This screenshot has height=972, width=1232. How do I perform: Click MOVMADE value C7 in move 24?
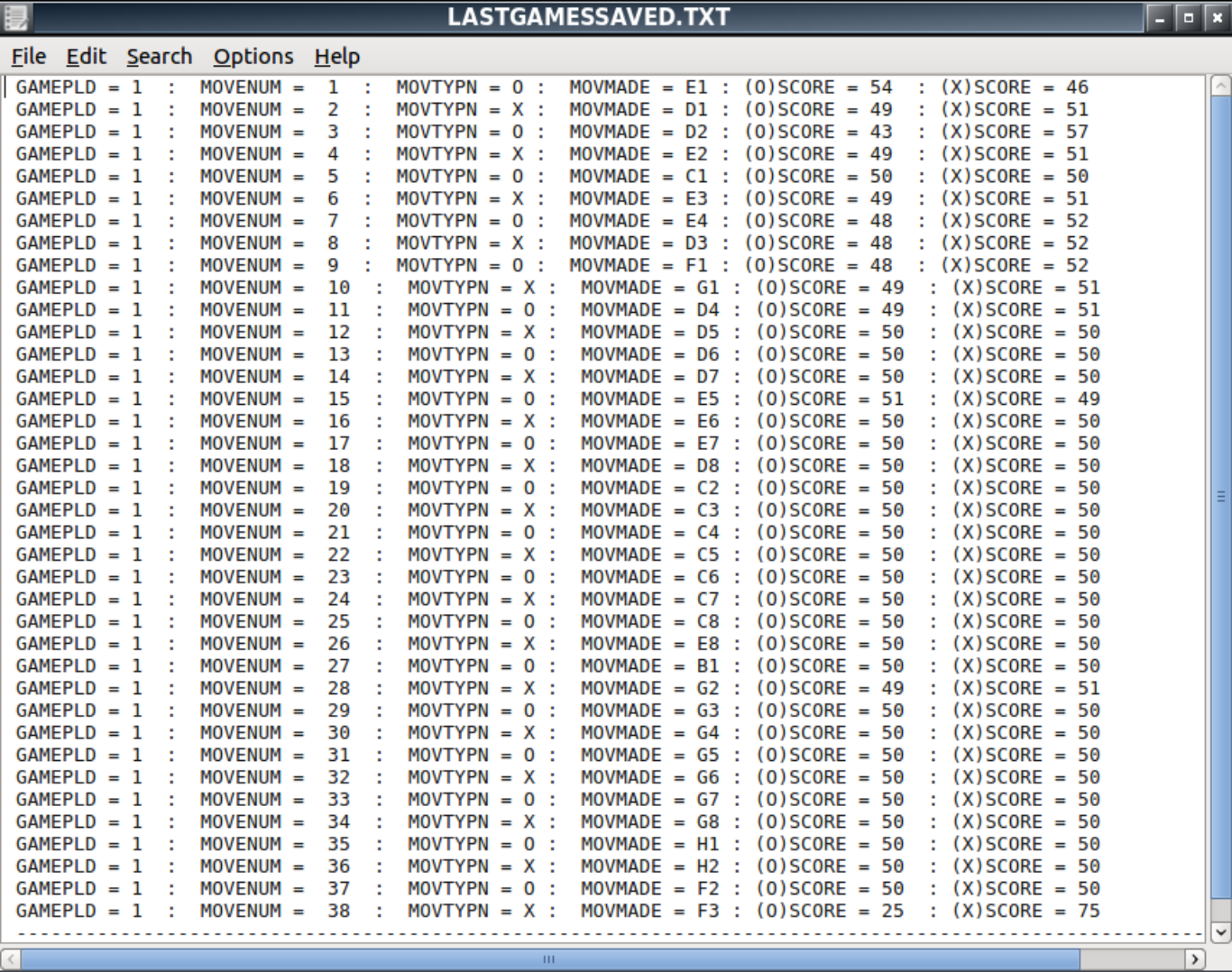coord(708,600)
